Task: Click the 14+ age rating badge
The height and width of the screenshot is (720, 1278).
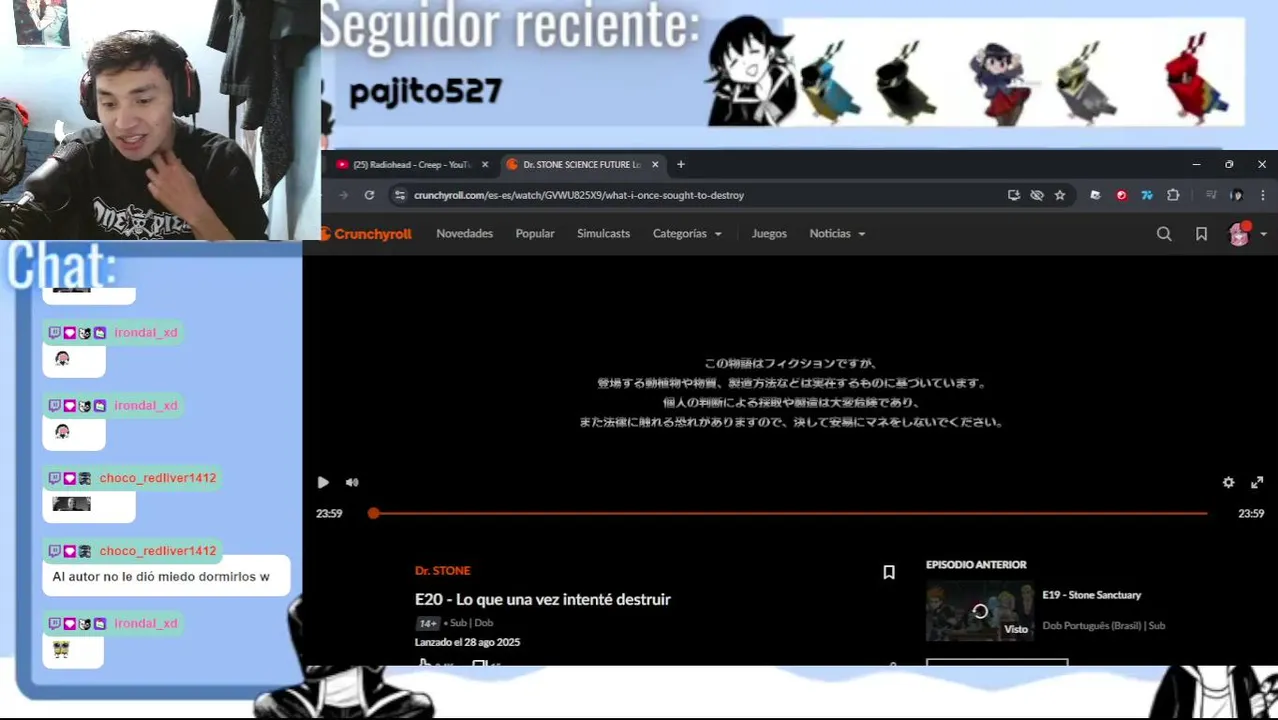Action: pyautogui.click(x=428, y=623)
